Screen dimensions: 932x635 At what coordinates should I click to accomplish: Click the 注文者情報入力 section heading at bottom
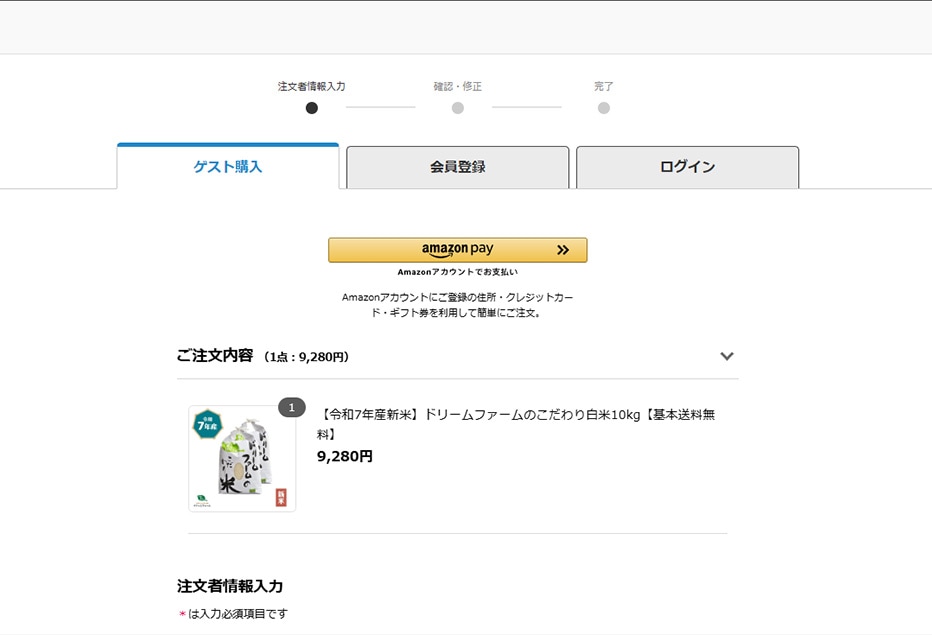(x=230, y=586)
